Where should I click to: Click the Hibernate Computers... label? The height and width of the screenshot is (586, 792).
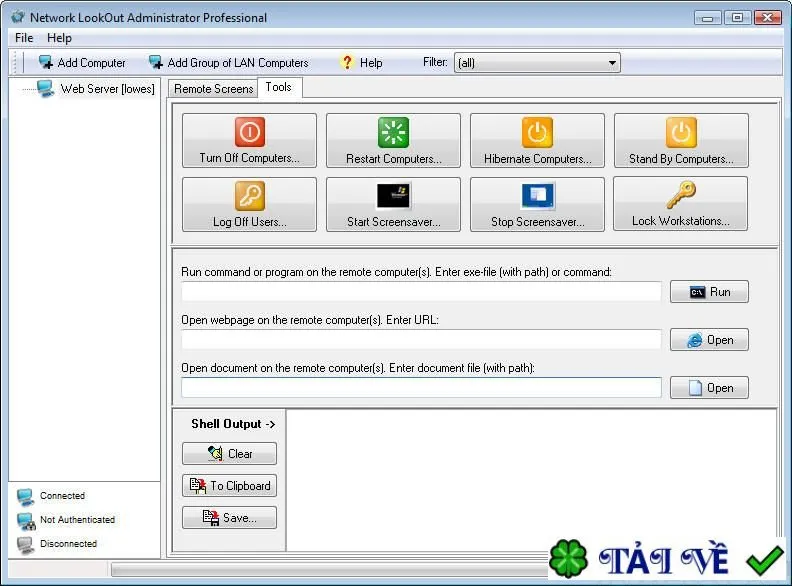click(x=537, y=159)
